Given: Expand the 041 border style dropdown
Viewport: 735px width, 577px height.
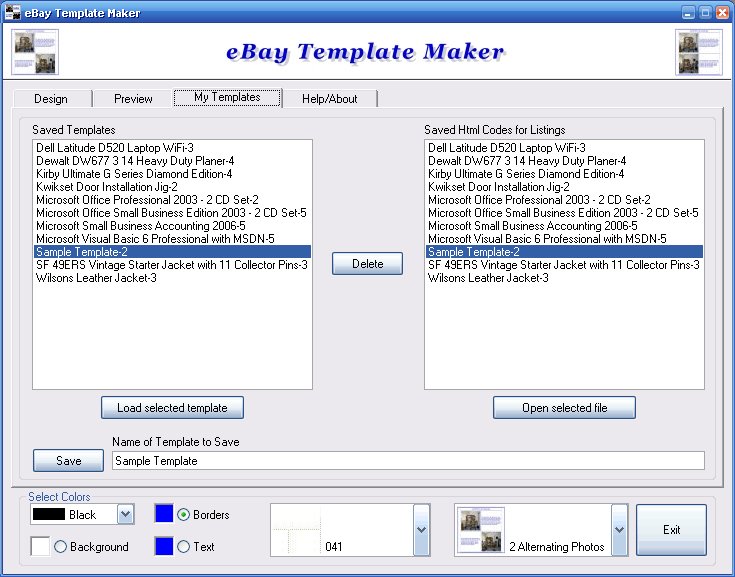Looking at the screenshot, I should [x=421, y=530].
